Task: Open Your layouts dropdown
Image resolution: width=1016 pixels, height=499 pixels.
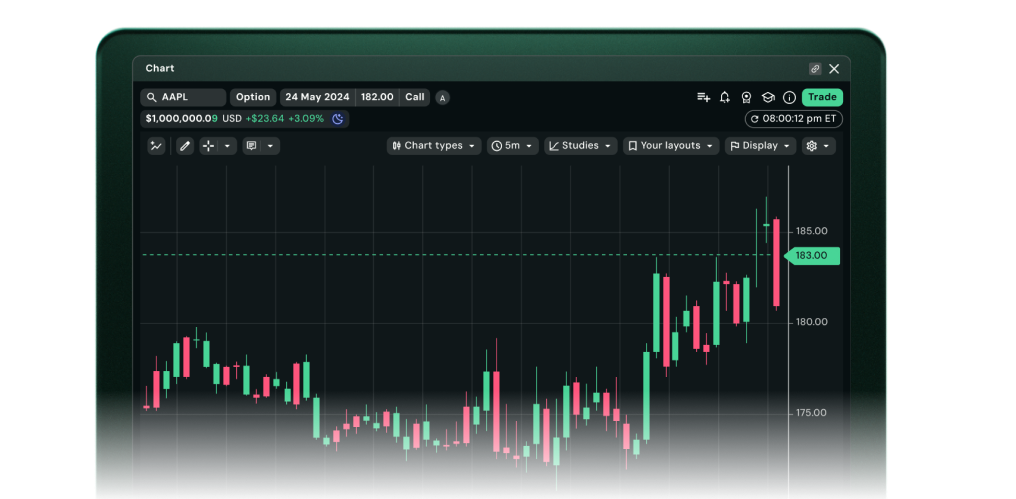Action: (671, 146)
